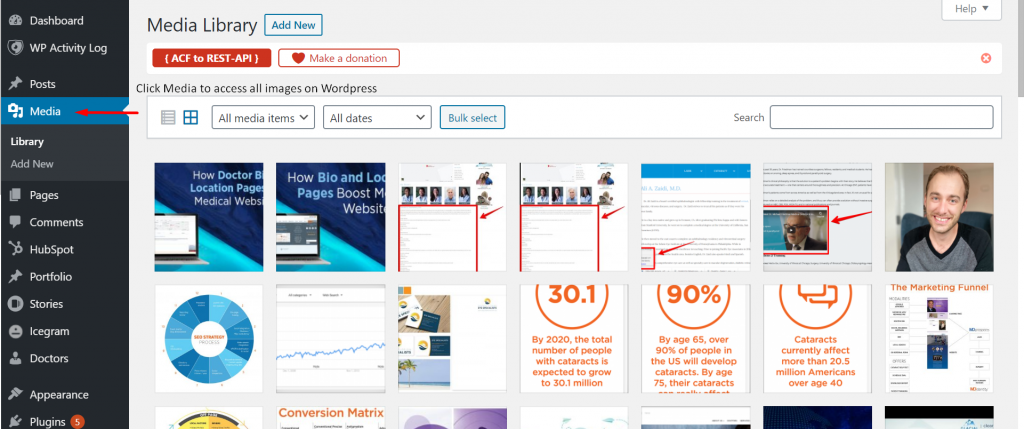The width and height of the screenshot is (1024, 429).
Task: Open the 'How Doctor Bio Location Pages' thumbnail
Action: (209, 217)
